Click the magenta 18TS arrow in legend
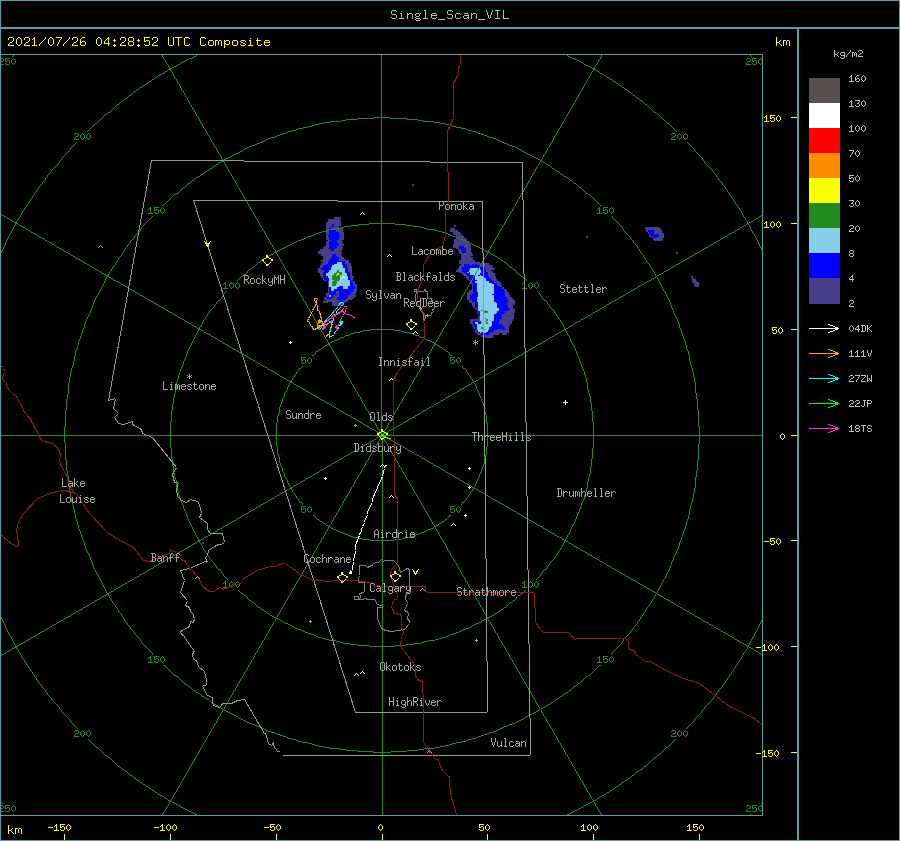Viewport: 900px width, 841px height. (824, 428)
